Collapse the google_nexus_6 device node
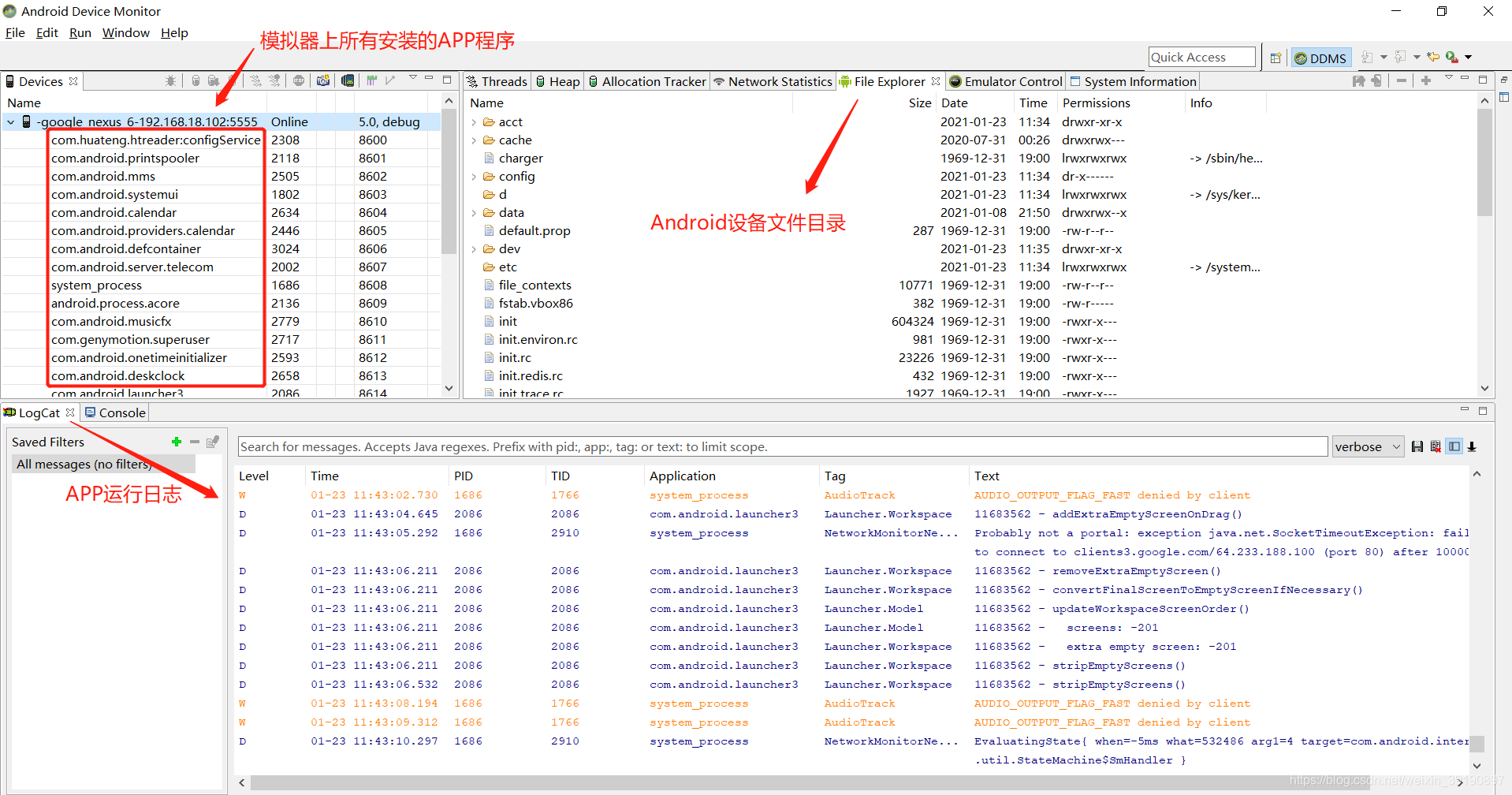 tap(11, 122)
